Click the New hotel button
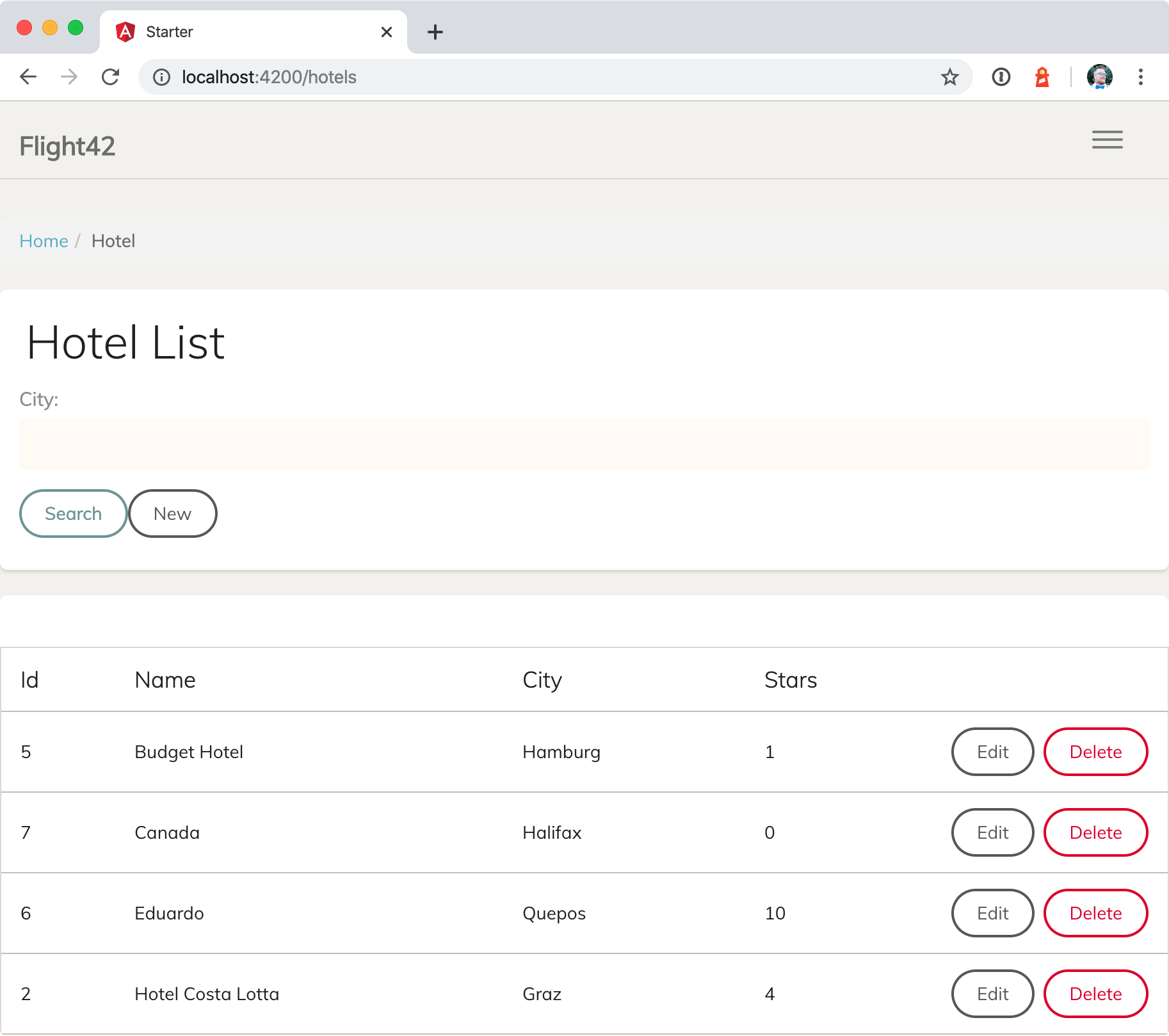The width and height of the screenshot is (1169, 1036). click(x=172, y=514)
